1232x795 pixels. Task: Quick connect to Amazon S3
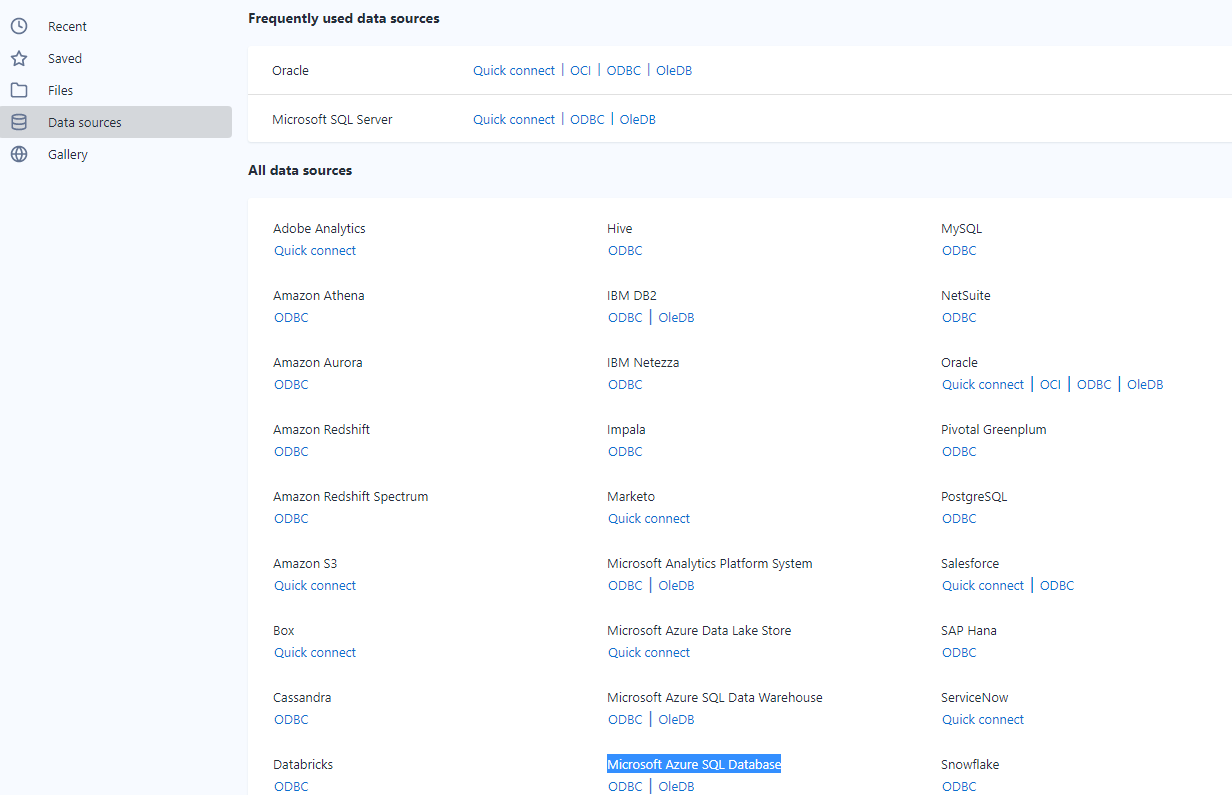[x=315, y=585]
